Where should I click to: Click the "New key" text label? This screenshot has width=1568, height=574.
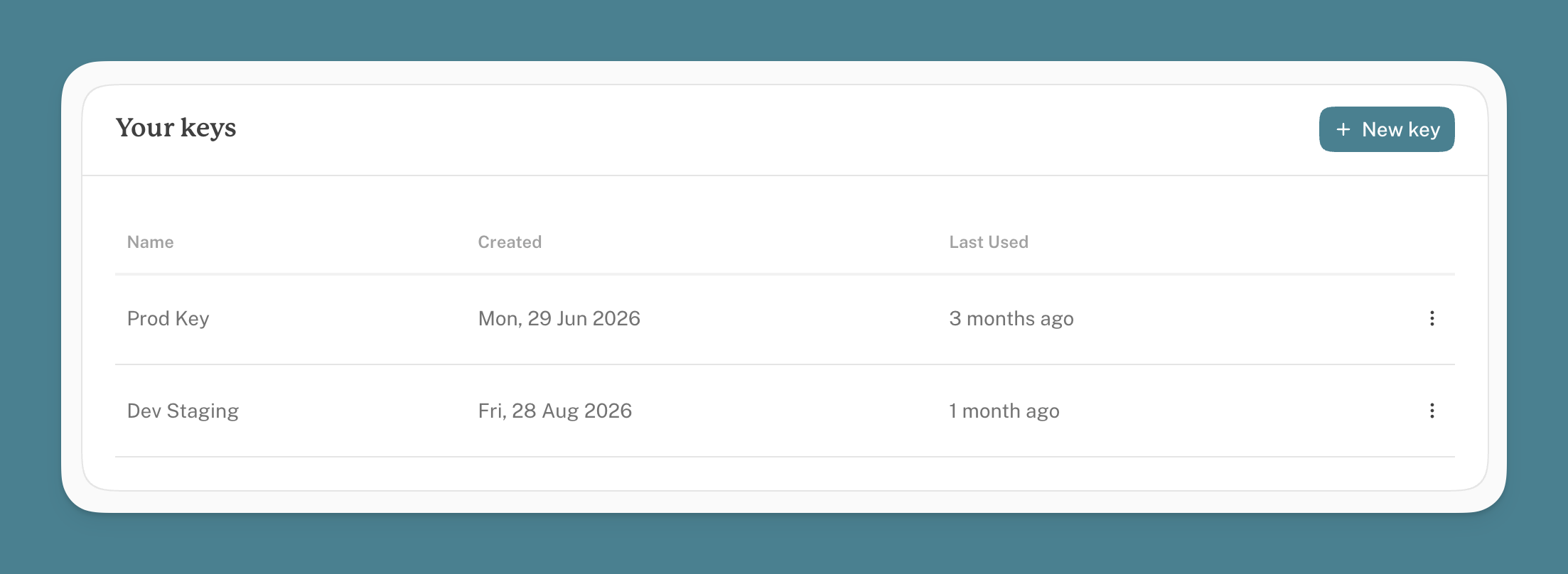pos(1401,129)
